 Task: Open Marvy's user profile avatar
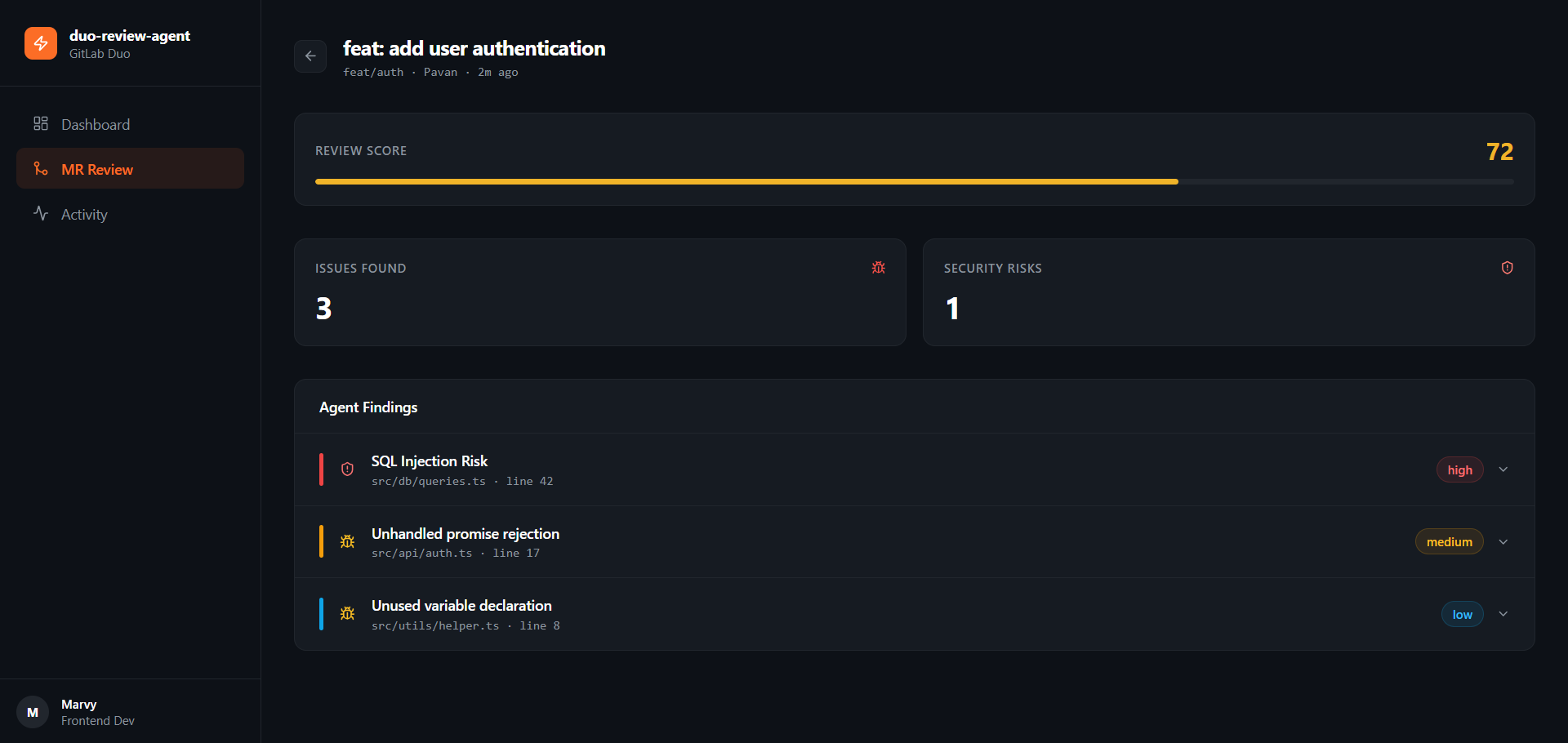pos(33,712)
